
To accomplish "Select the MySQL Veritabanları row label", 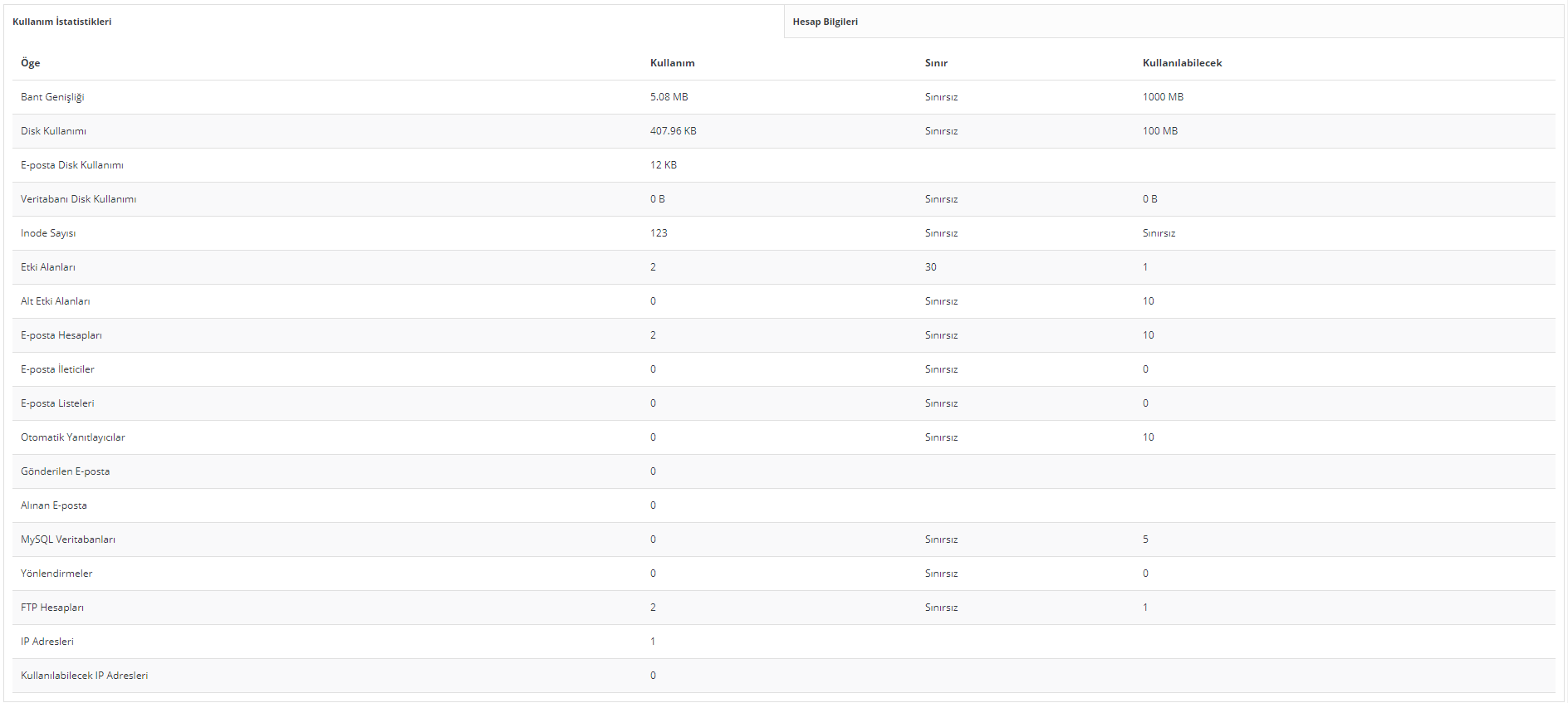I will point(68,539).
